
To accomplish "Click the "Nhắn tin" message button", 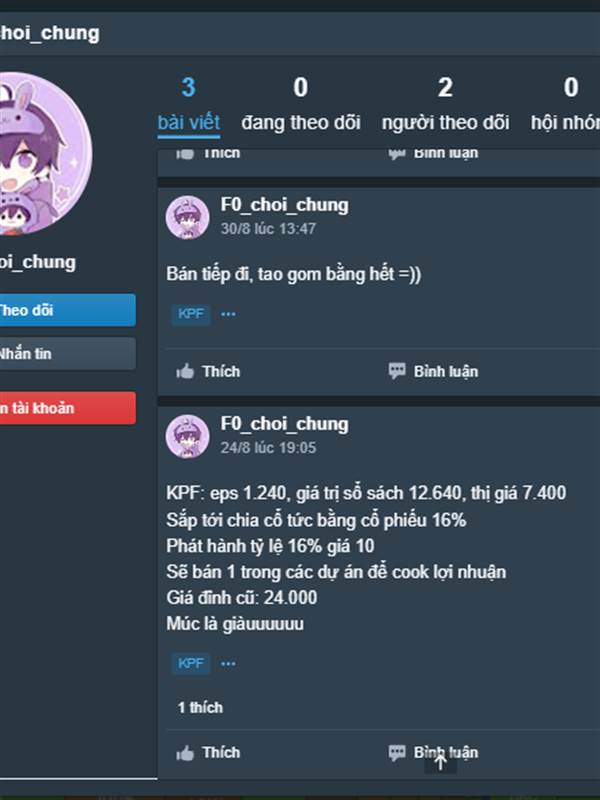I will 67,354.
